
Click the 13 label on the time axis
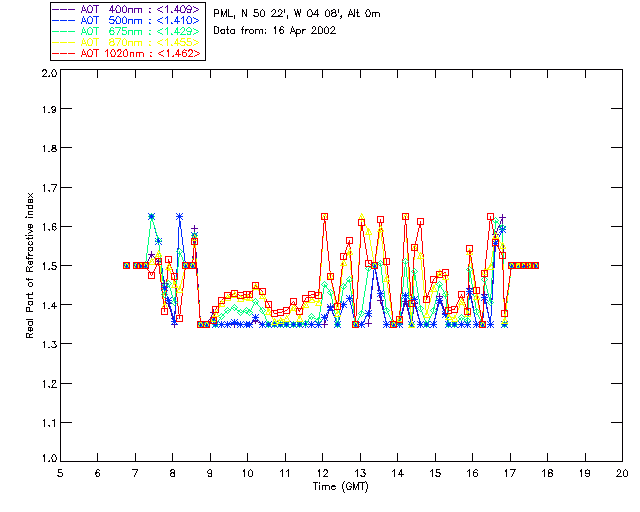click(x=360, y=473)
